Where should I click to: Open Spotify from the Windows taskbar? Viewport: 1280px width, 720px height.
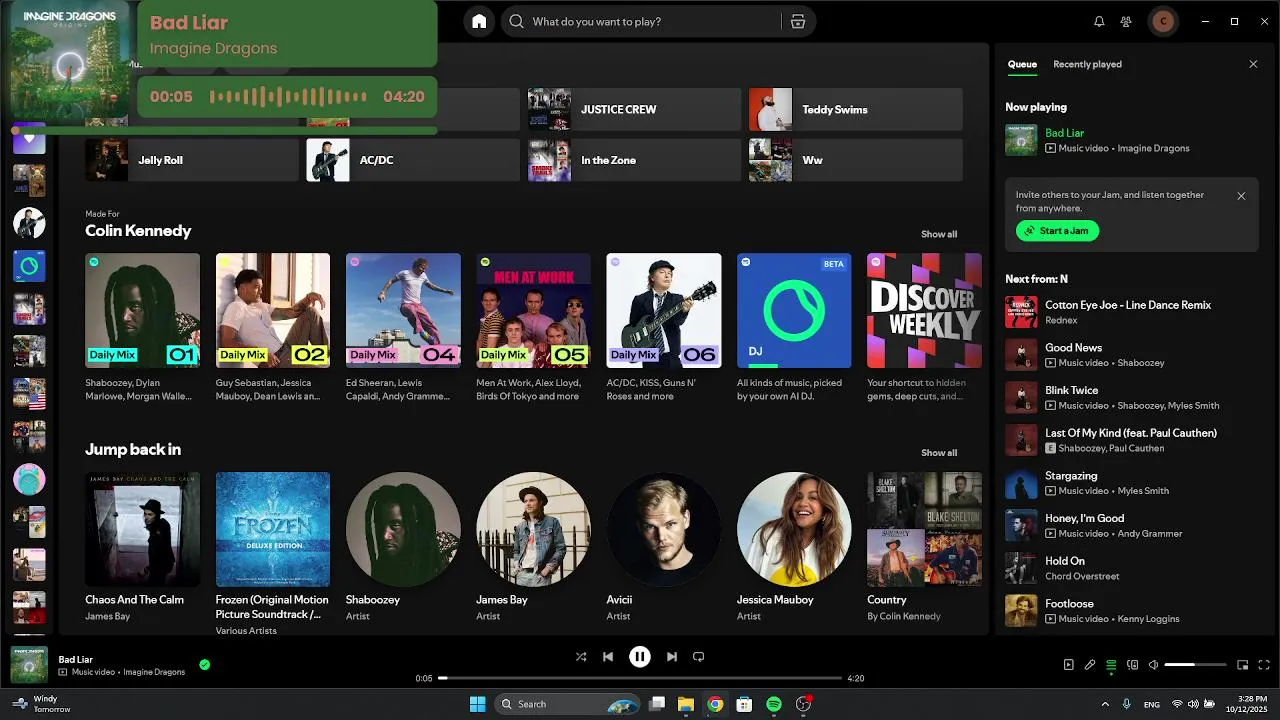[x=774, y=704]
